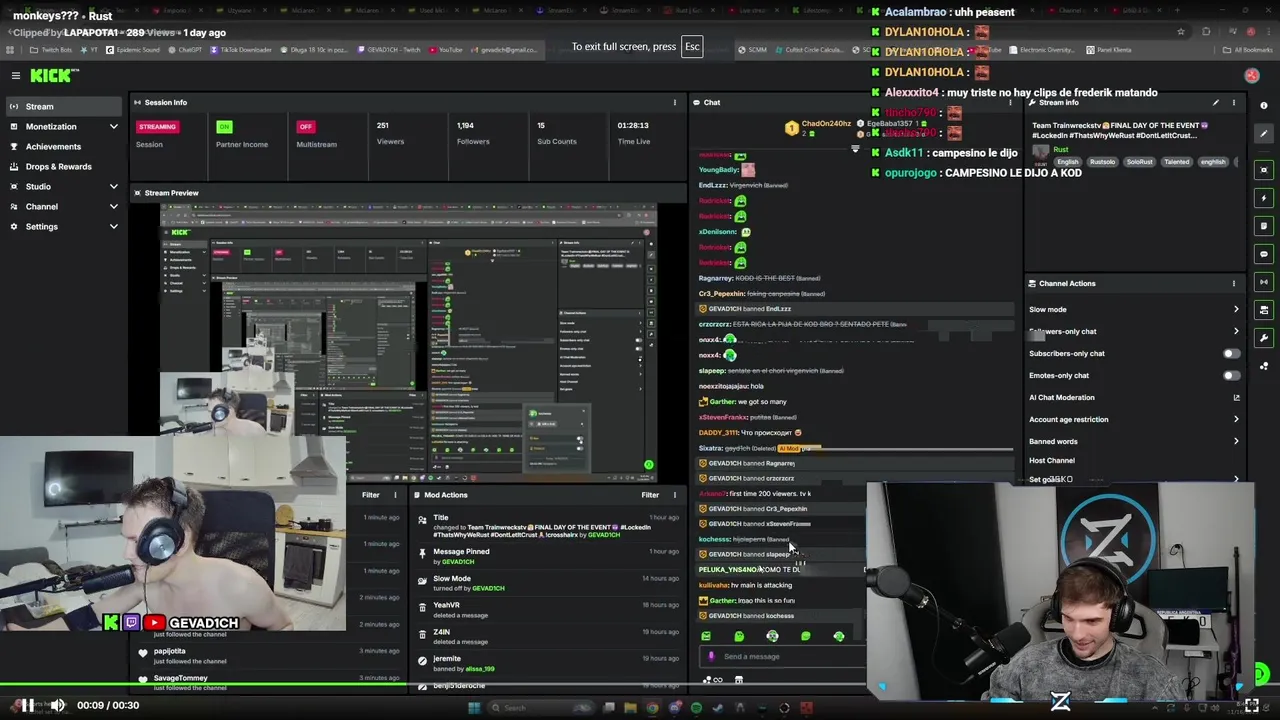Viewport: 1280px width, 720px height.
Task: Click channel actions icon in right toolbar
Action: tap(1264, 310)
